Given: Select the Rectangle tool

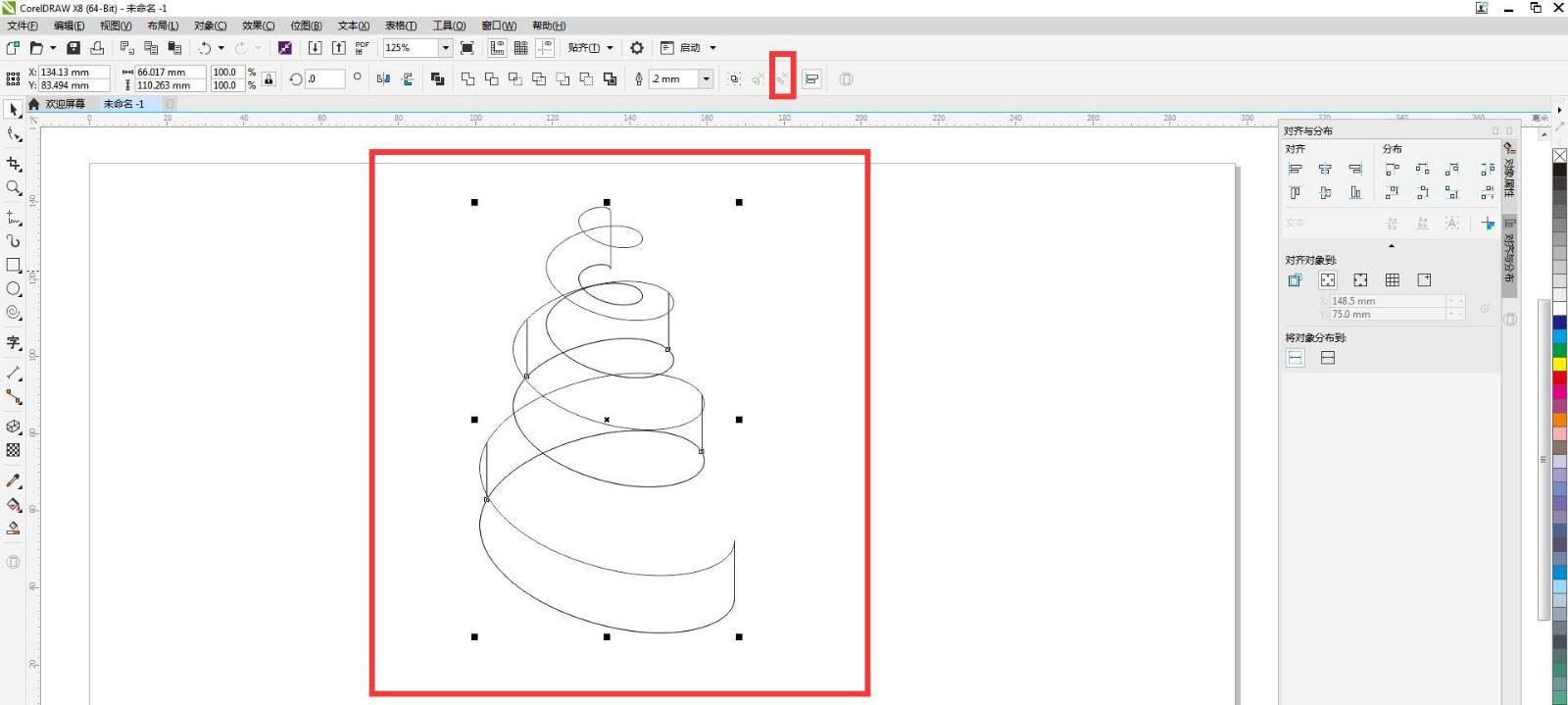Looking at the screenshot, I should [14, 265].
